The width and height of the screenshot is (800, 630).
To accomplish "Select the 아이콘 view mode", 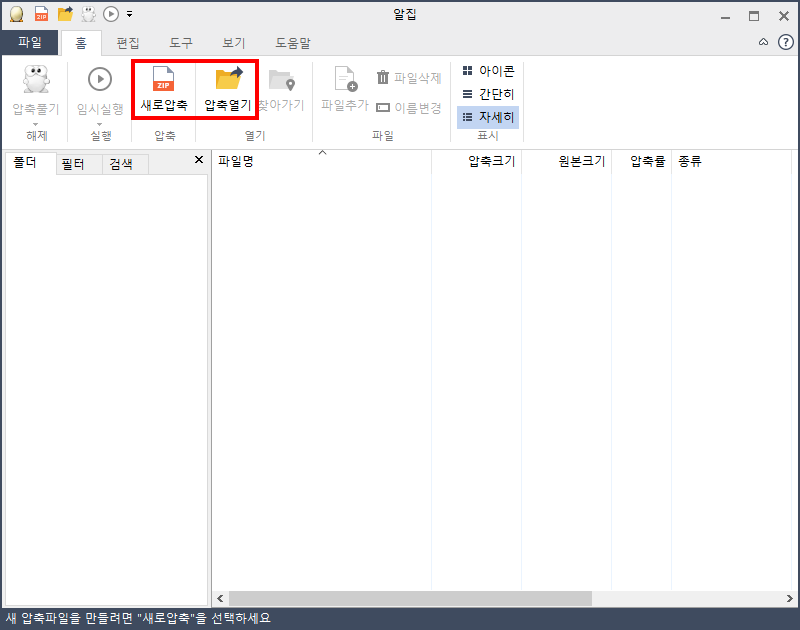I will point(488,71).
